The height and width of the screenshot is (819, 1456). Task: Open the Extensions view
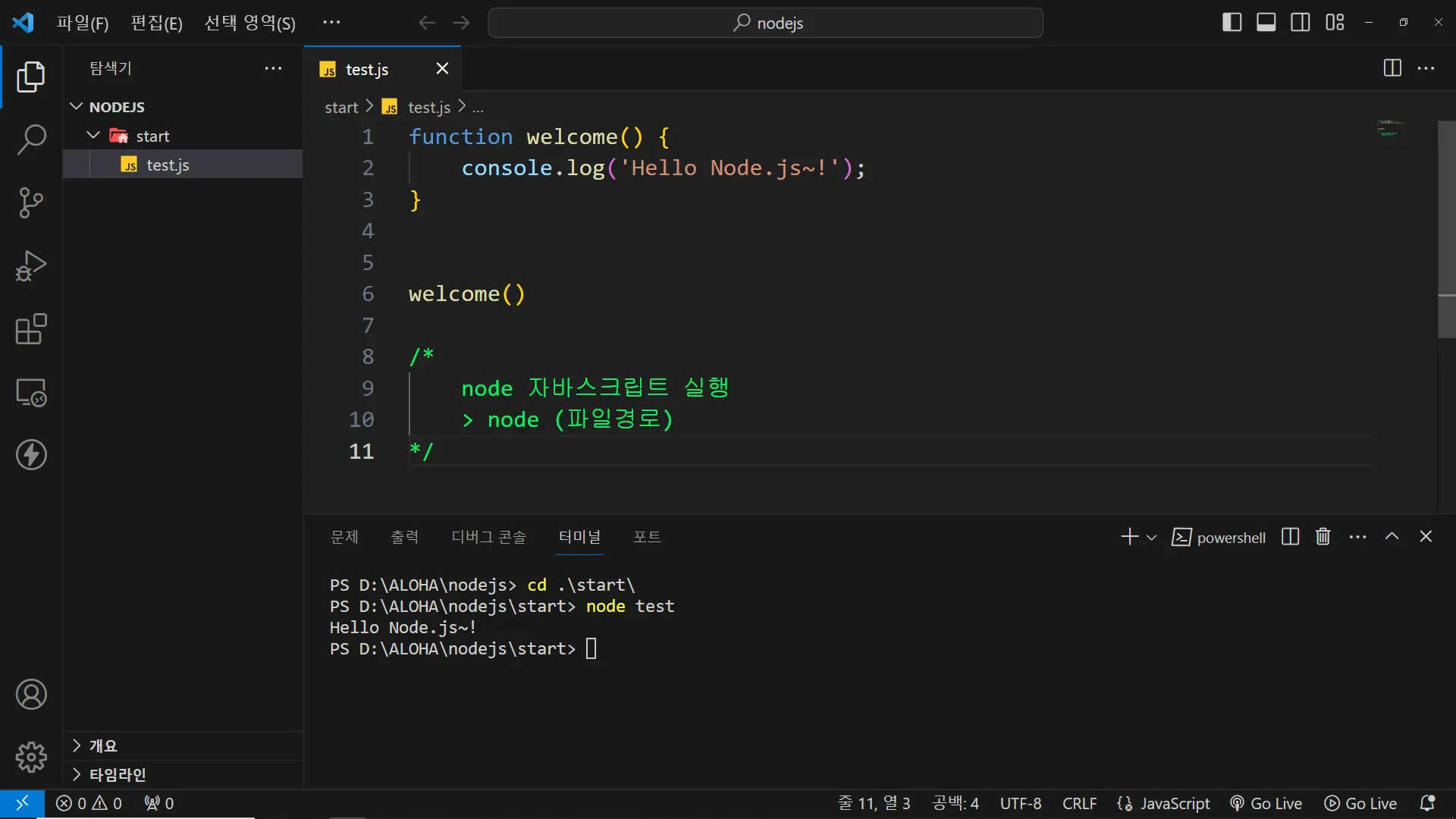coord(31,329)
